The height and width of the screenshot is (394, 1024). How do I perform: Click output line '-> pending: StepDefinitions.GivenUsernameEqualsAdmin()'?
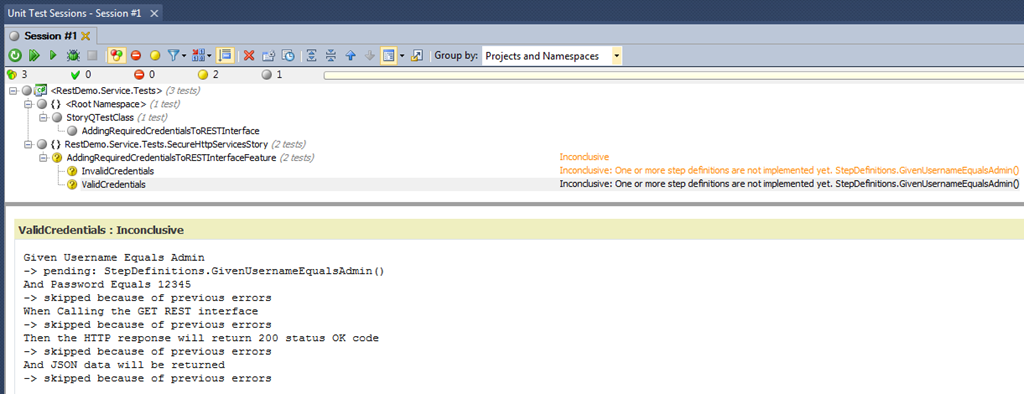(x=203, y=271)
